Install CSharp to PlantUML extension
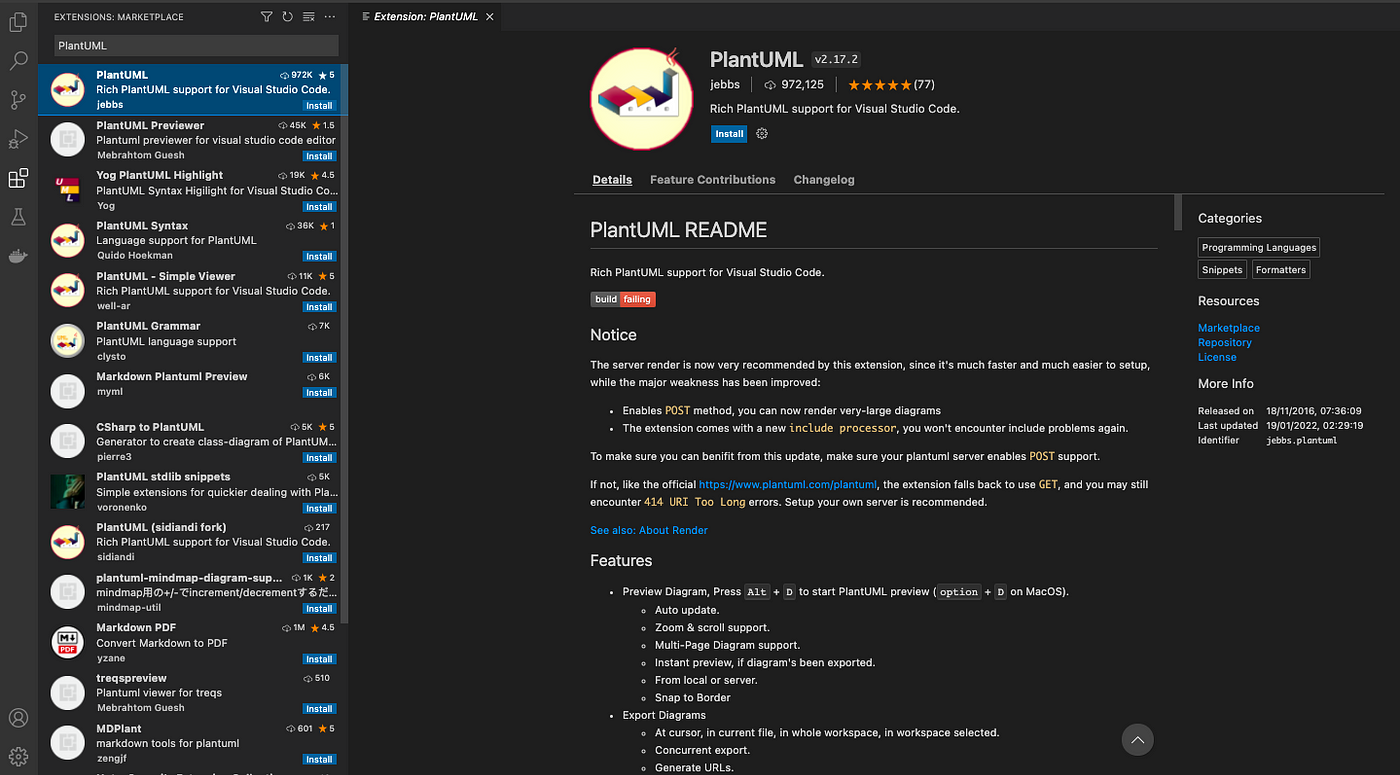Viewport: 1400px width, 775px height. tap(319, 458)
